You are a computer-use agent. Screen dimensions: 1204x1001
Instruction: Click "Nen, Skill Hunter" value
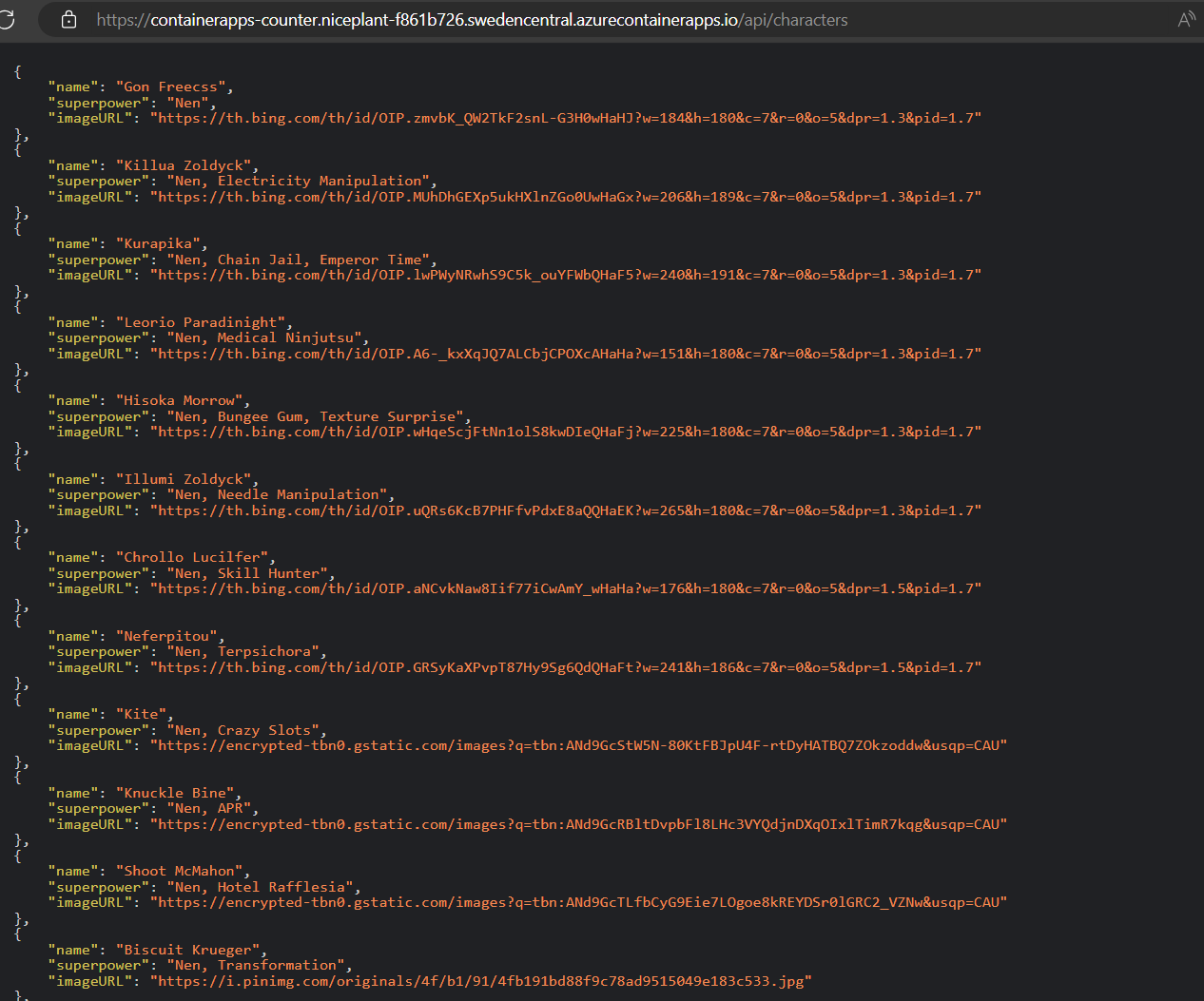click(247, 573)
